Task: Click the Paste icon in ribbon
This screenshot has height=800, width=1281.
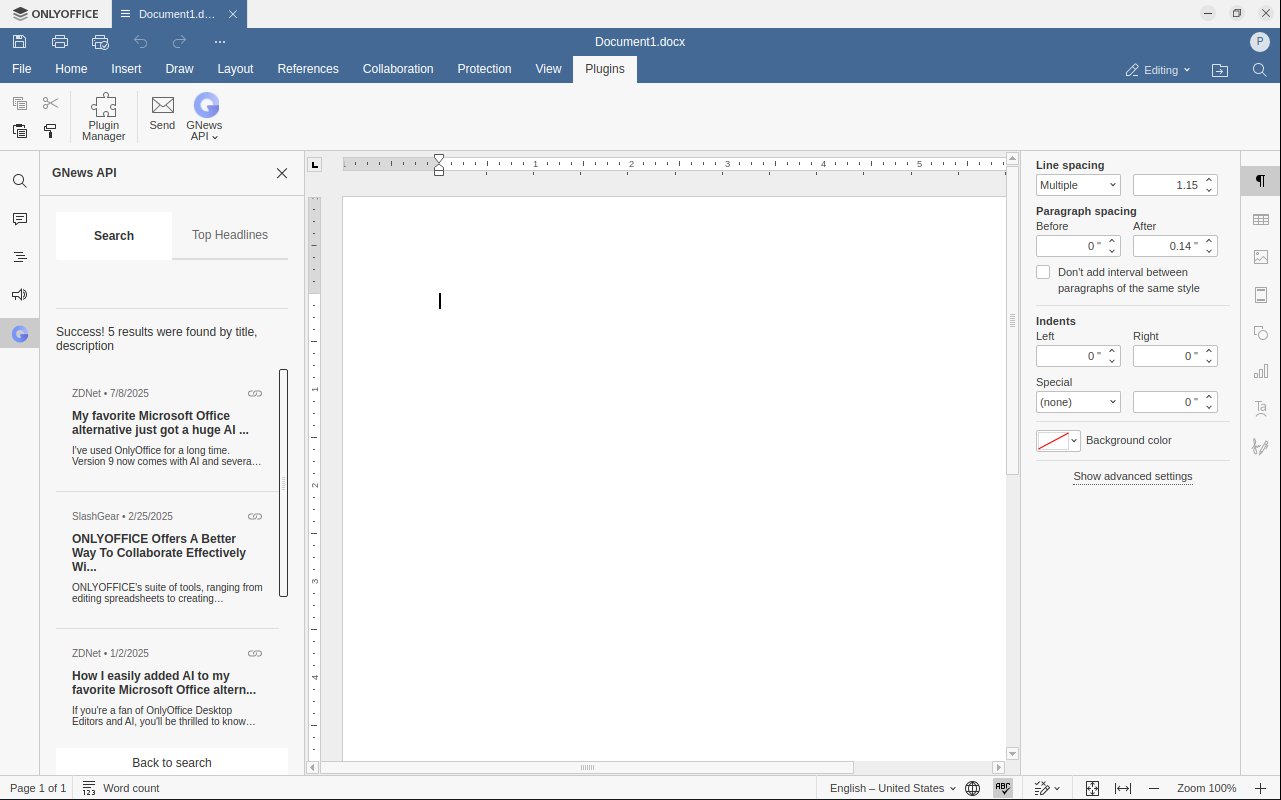Action: (20, 131)
